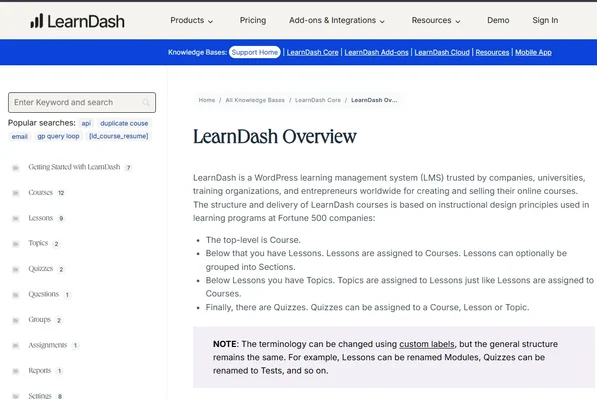Image resolution: width=597 pixels, height=399 pixels.
Task: Open Mobile App knowledge base
Action: click(x=533, y=53)
